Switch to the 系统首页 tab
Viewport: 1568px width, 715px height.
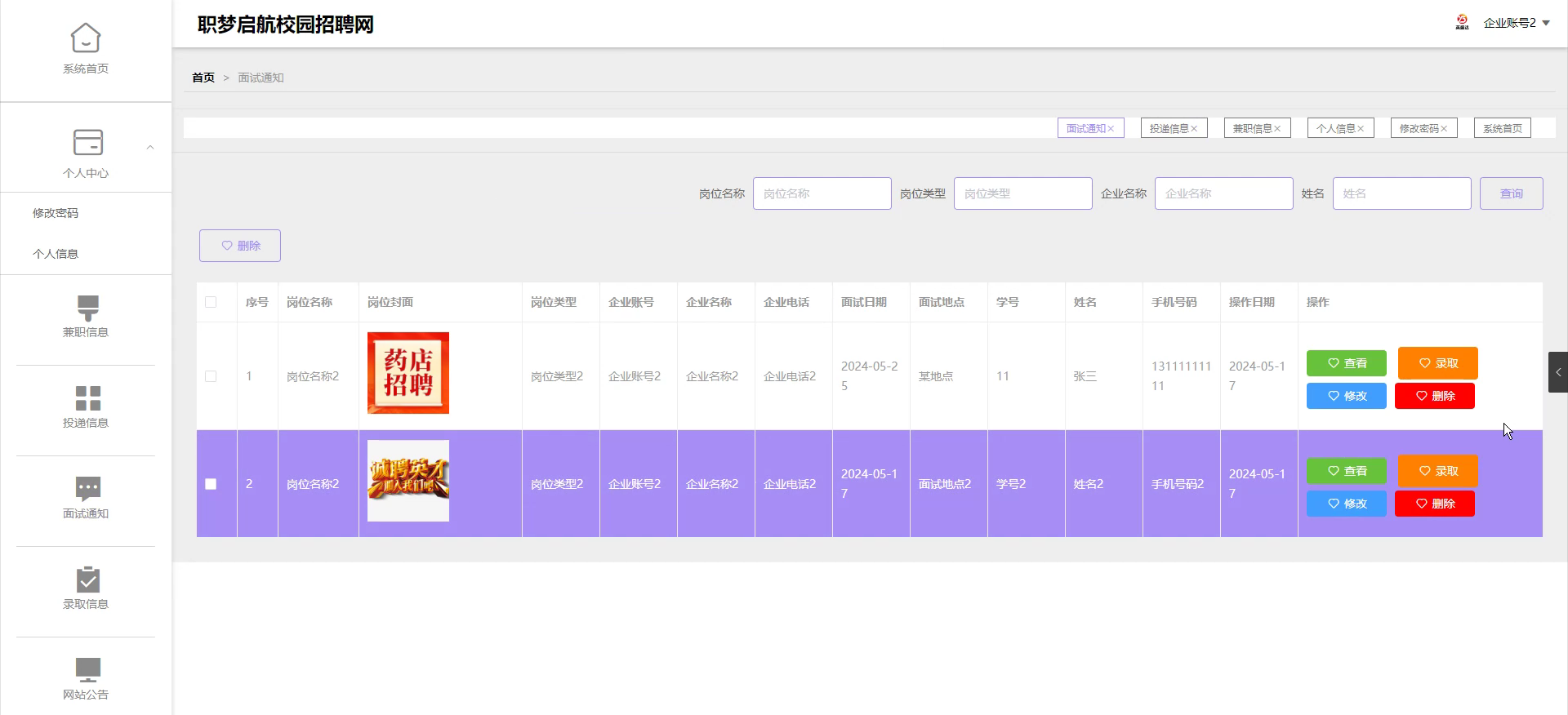(1503, 128)
